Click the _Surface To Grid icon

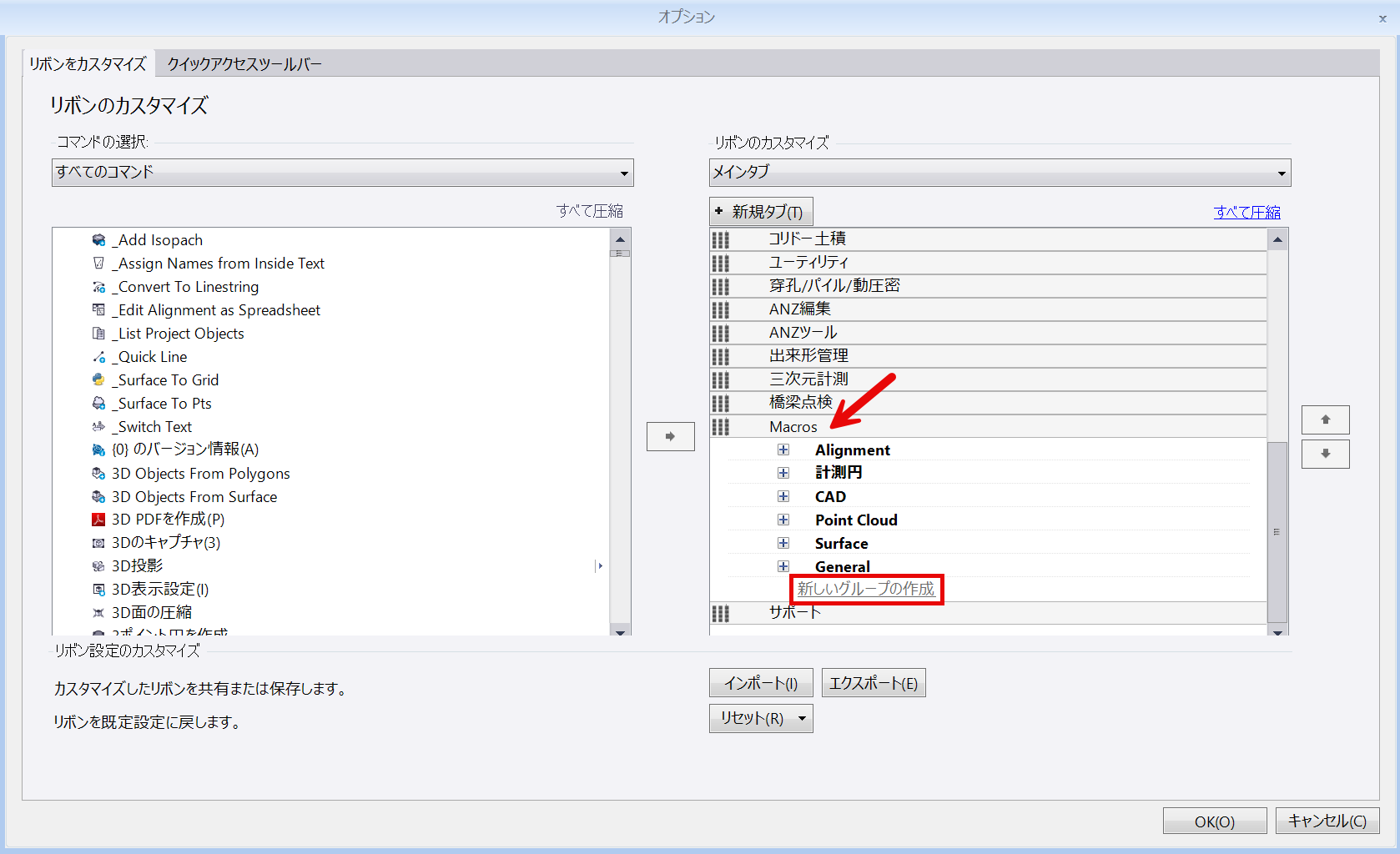98,380
